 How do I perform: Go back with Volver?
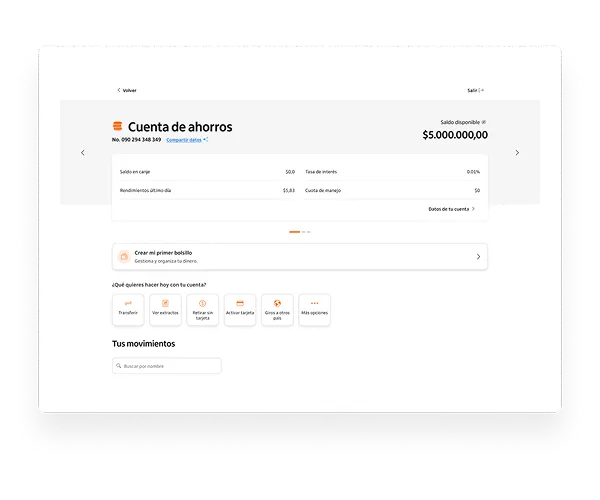[127, 90]
